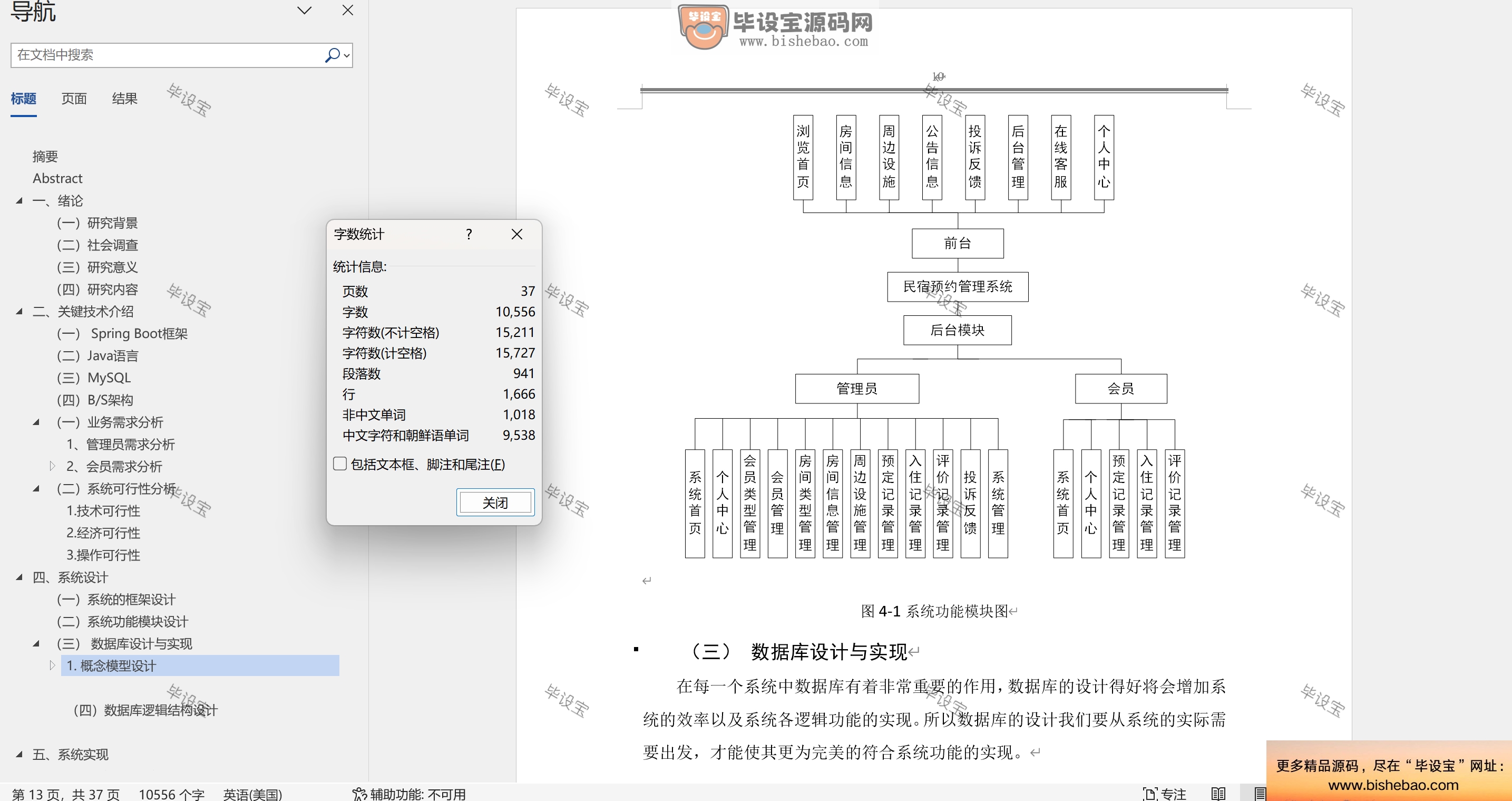Select the 摘要 heading
1512x801 pixels.
point(45,156)
